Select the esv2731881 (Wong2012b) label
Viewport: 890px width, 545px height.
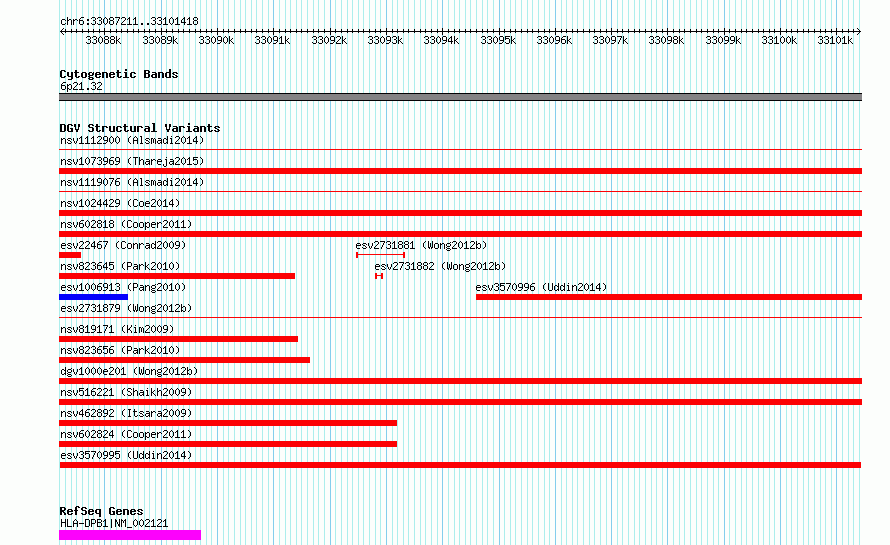(421, 245)
